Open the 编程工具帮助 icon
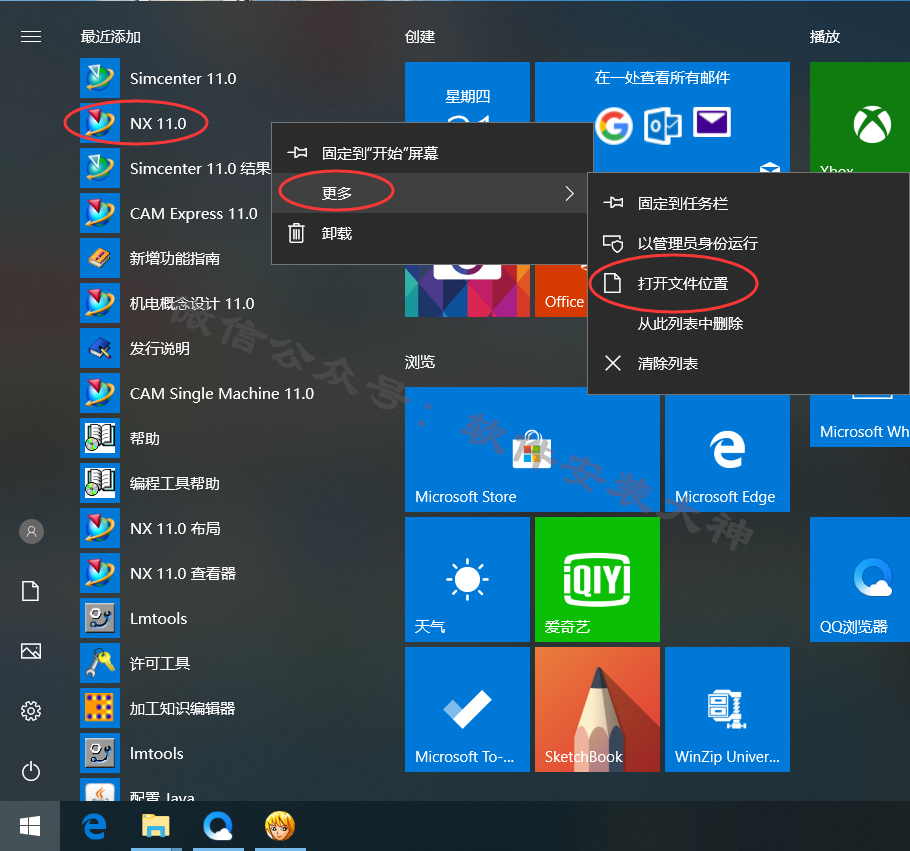 click(100, 483)
